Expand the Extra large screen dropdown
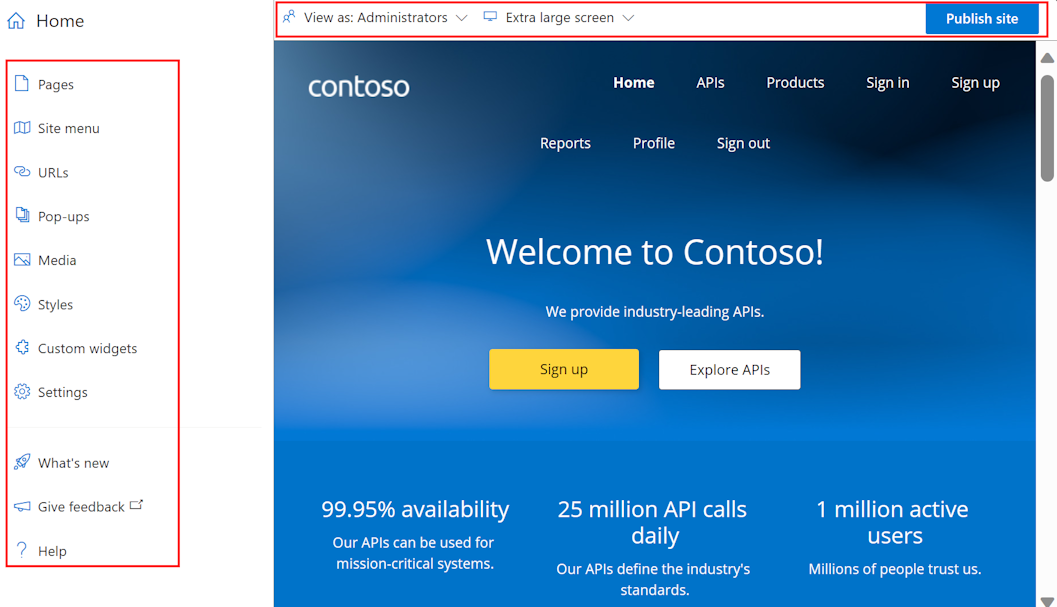Image resolution: width=1057 pixels, height=607 pixels. (560, 18)
